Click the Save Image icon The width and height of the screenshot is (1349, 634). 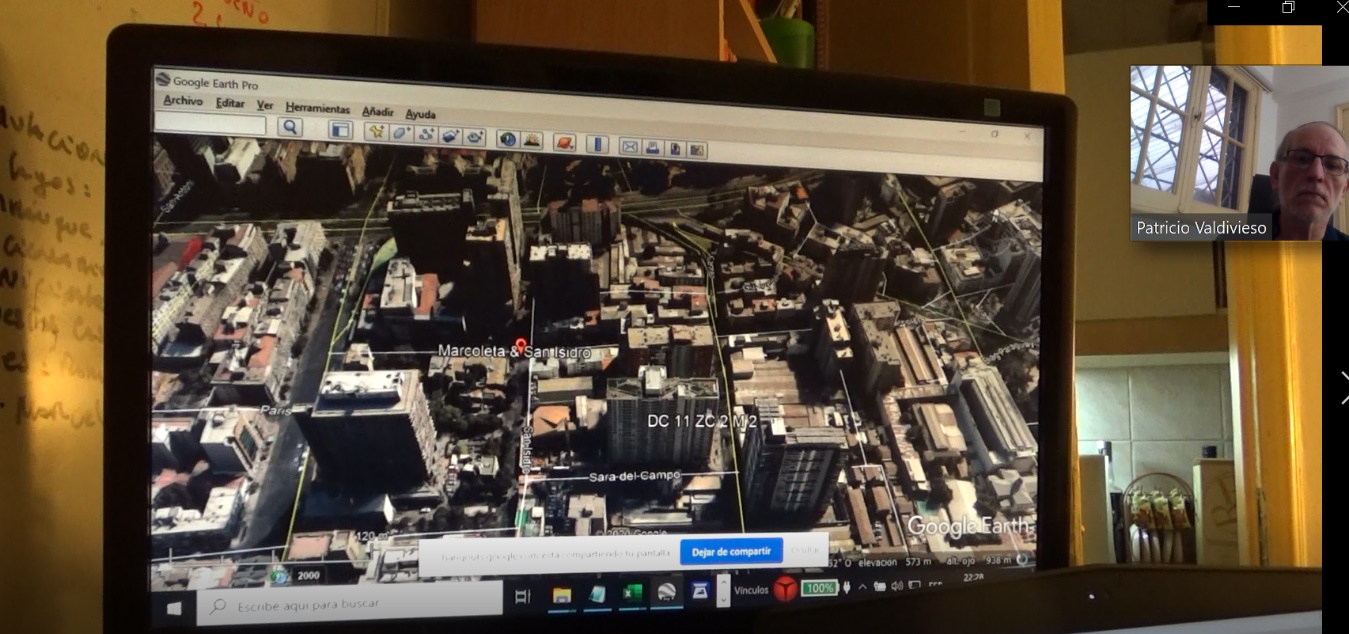[675, 149]
